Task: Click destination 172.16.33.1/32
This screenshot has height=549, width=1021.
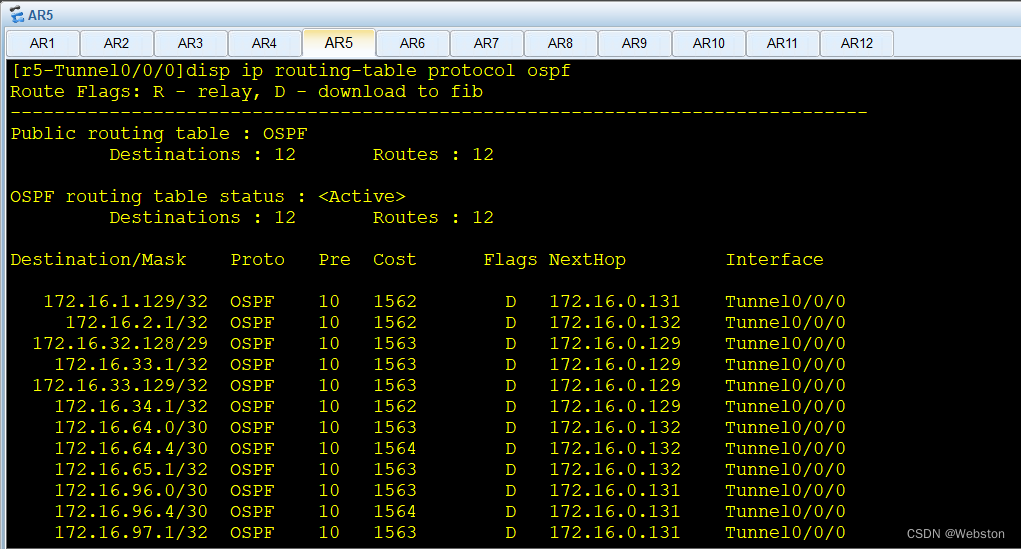Action: (x=131, y=365)
